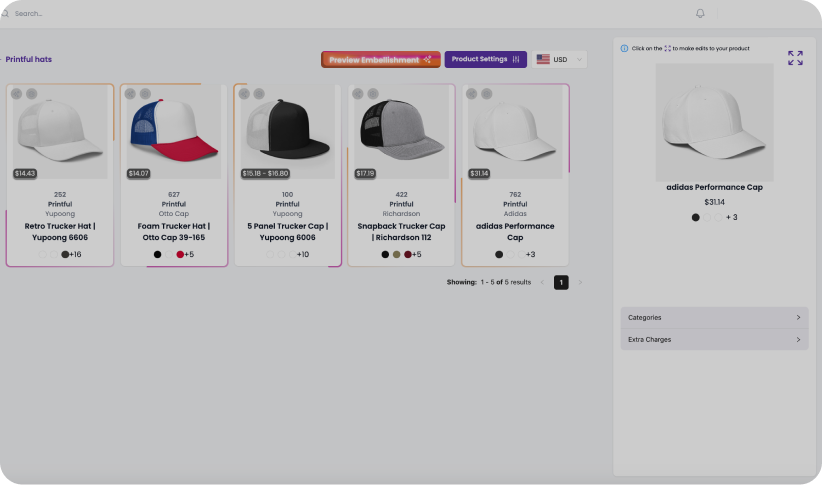Open the 5 Panel Trucker Cap thumbnail
The image size is (822, 485).
point(287,132)
